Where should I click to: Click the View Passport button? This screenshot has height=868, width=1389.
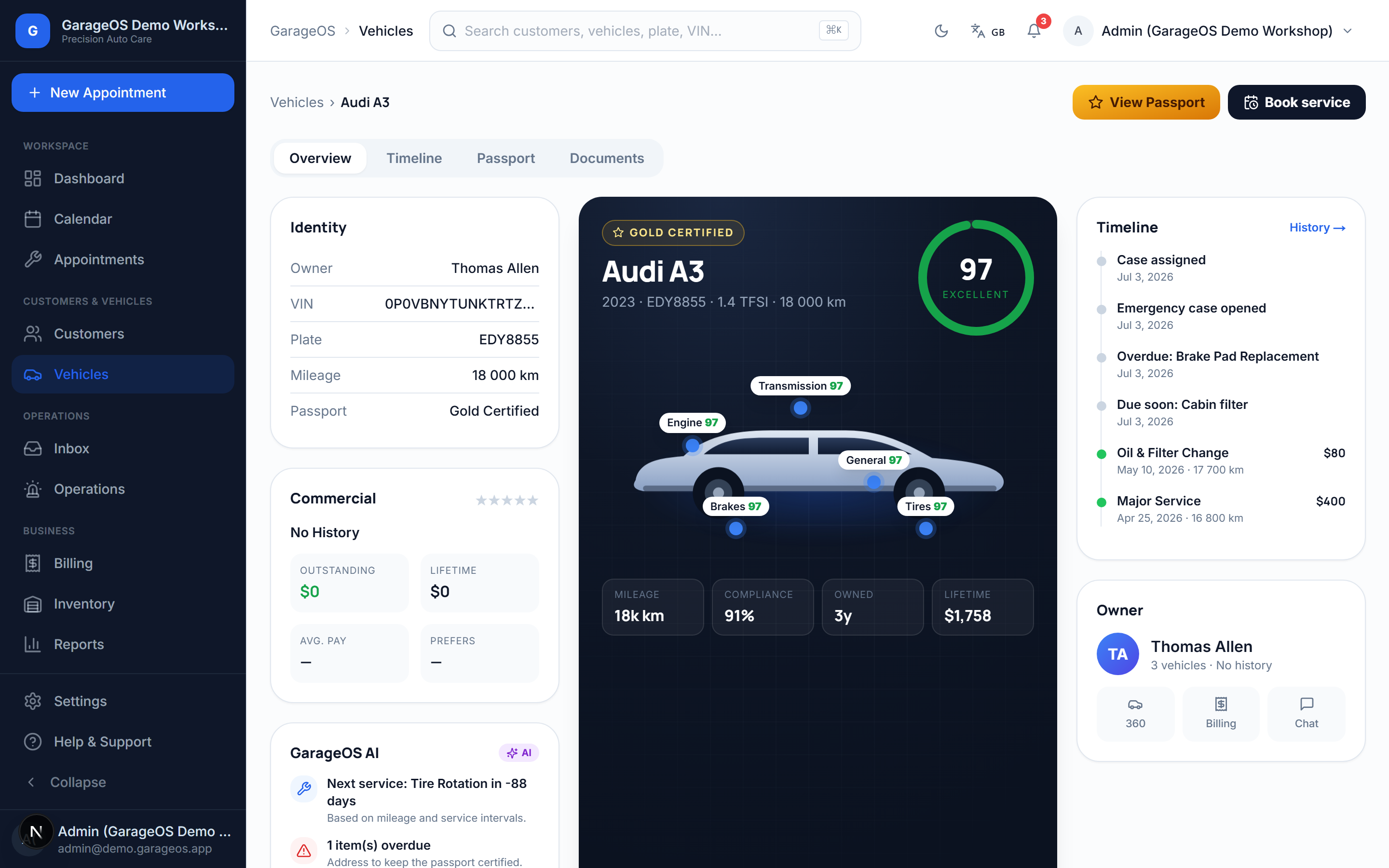1145,102
